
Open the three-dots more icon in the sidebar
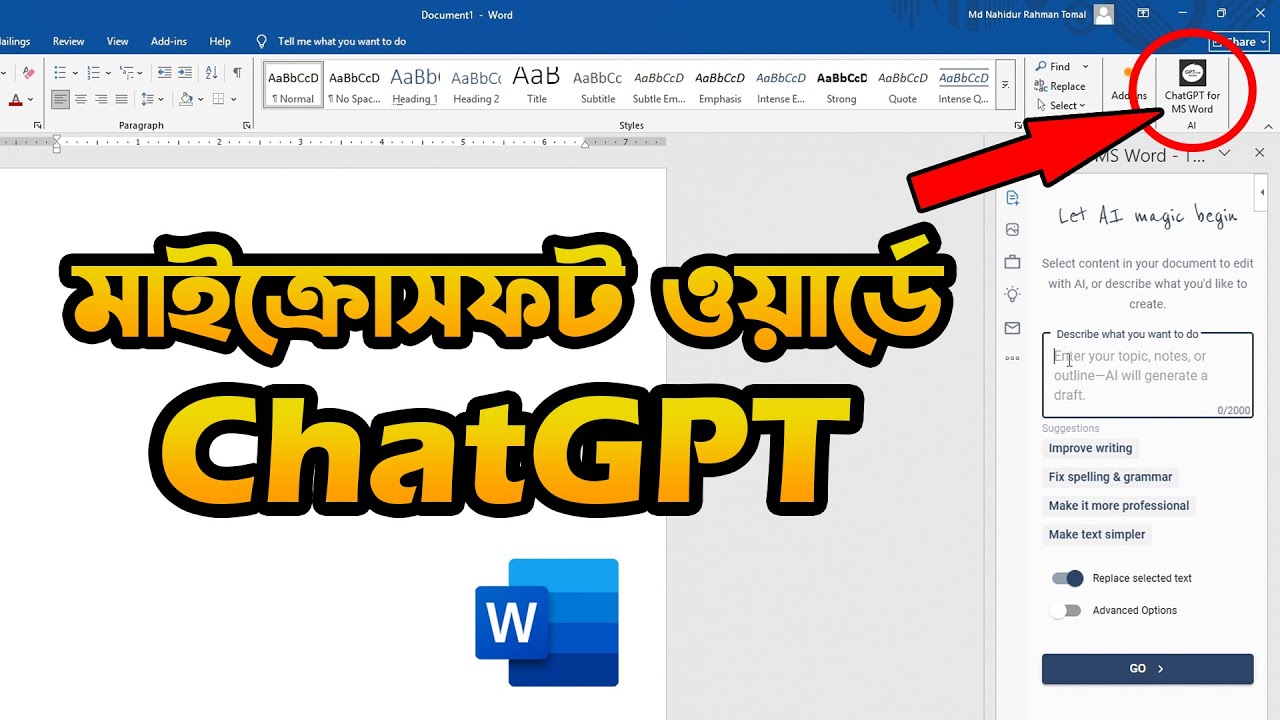click(1013, 358)
